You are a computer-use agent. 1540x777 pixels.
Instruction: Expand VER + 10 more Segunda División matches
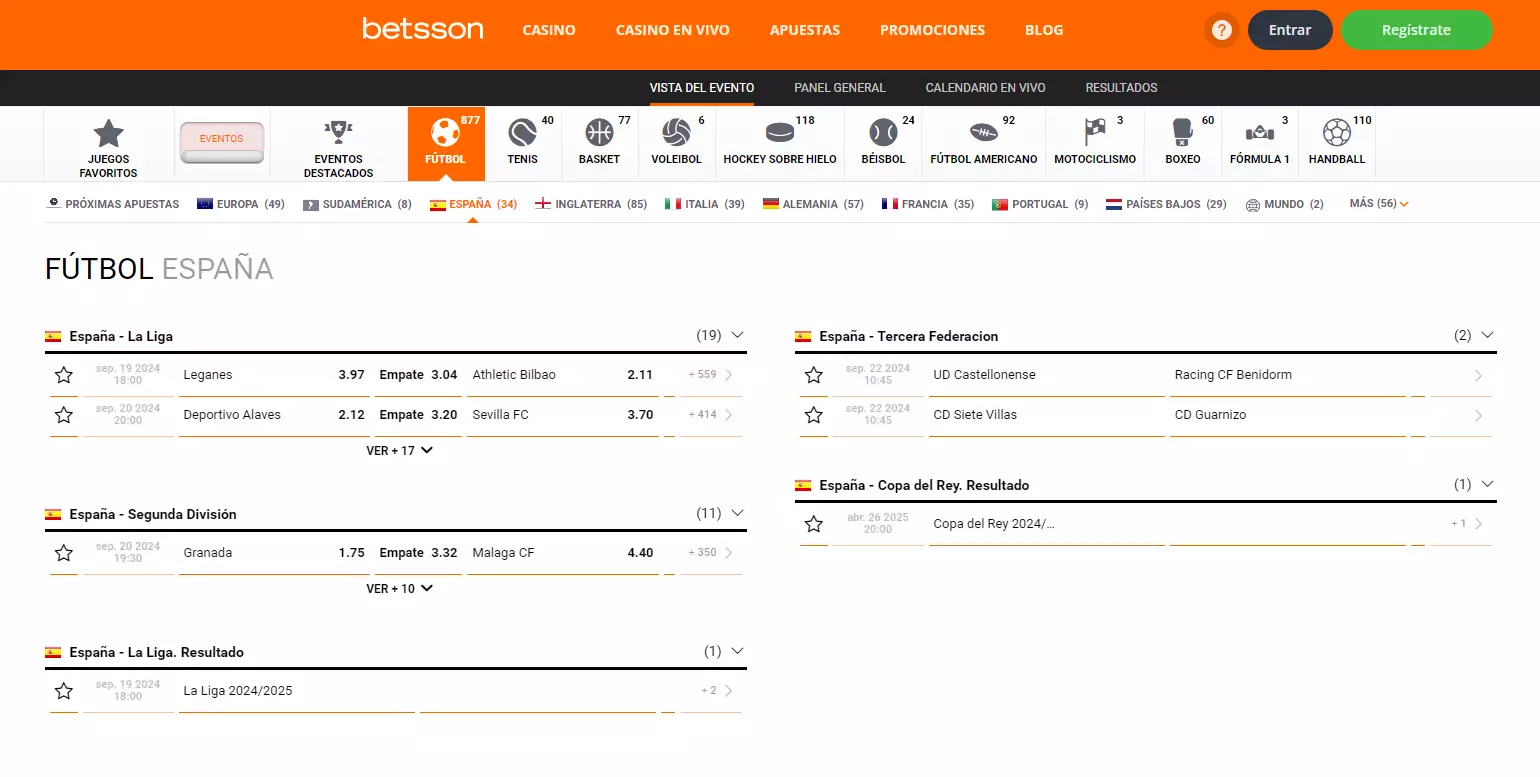(399, 589)
